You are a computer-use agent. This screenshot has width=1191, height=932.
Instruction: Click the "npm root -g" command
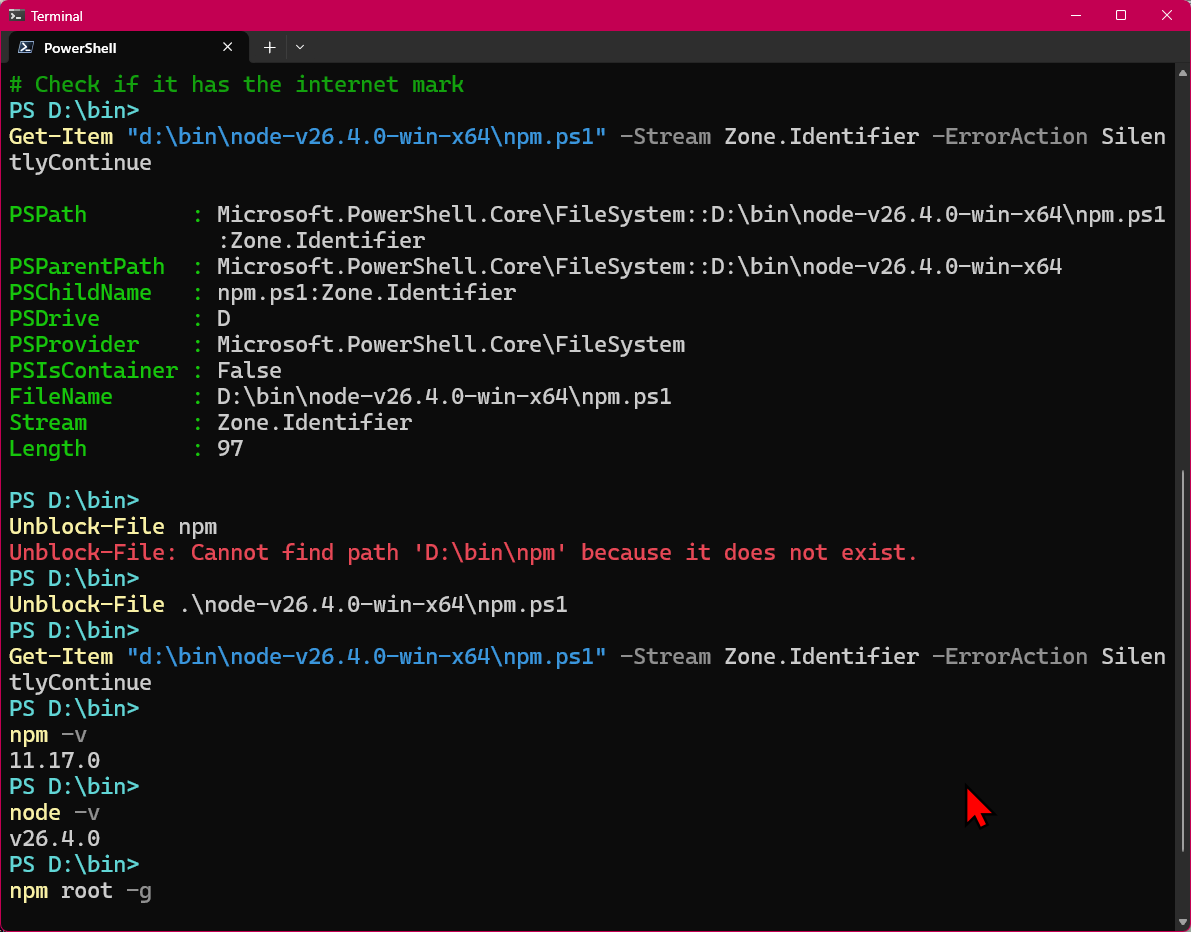[x=81, y=890]
